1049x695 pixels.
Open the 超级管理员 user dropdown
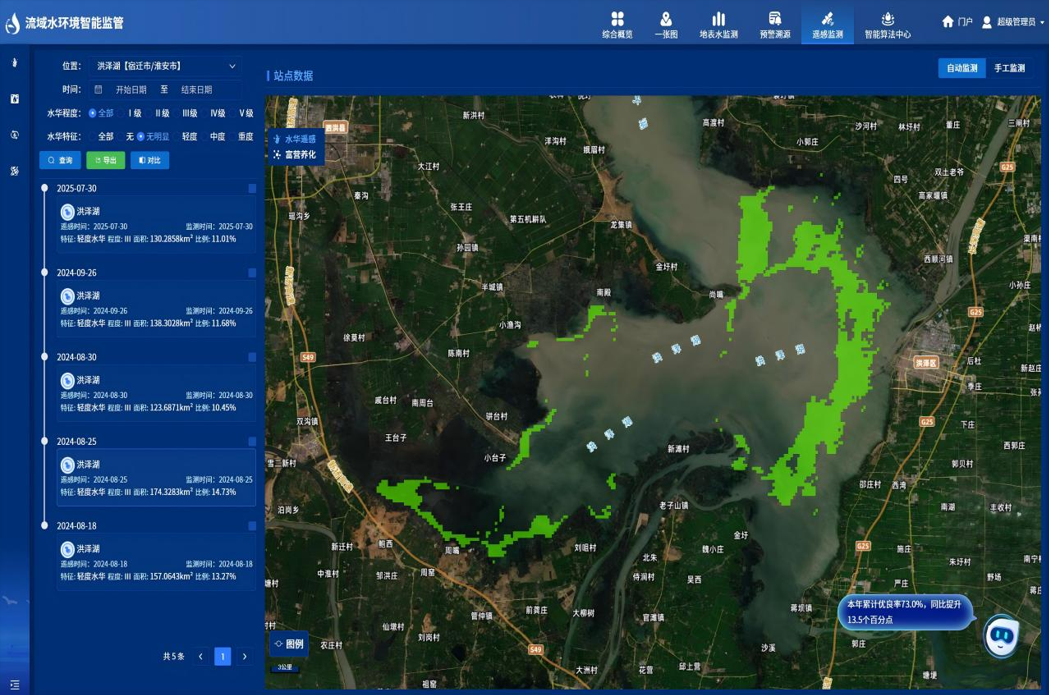1014,22
